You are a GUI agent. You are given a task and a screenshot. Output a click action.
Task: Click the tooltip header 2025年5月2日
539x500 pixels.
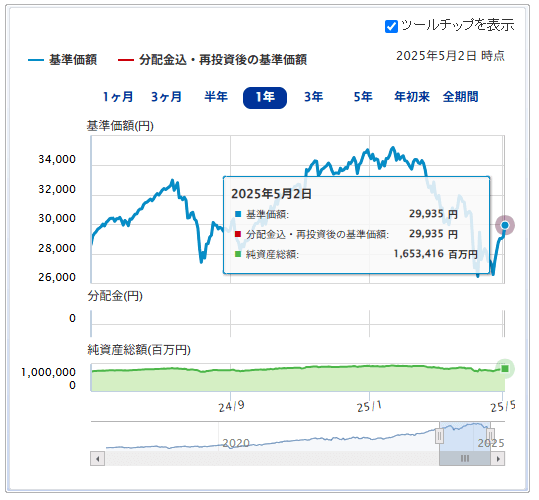click(x=271, y=194)
